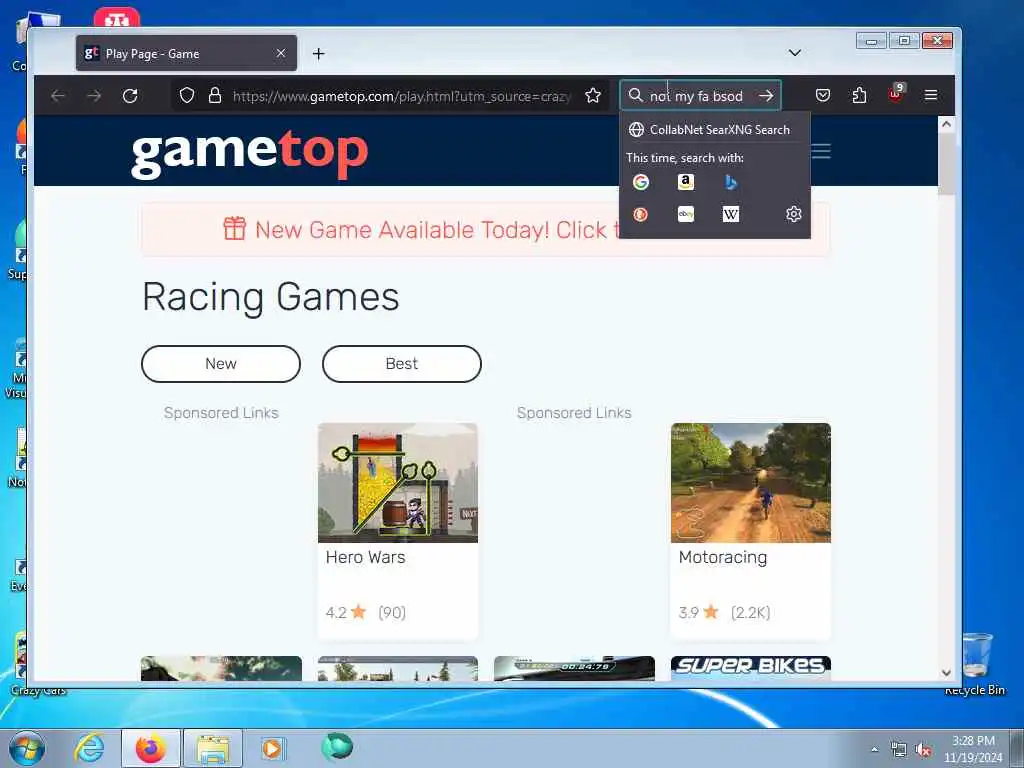
Task: Search this time with Amazon
Action: tap(686, 182)
